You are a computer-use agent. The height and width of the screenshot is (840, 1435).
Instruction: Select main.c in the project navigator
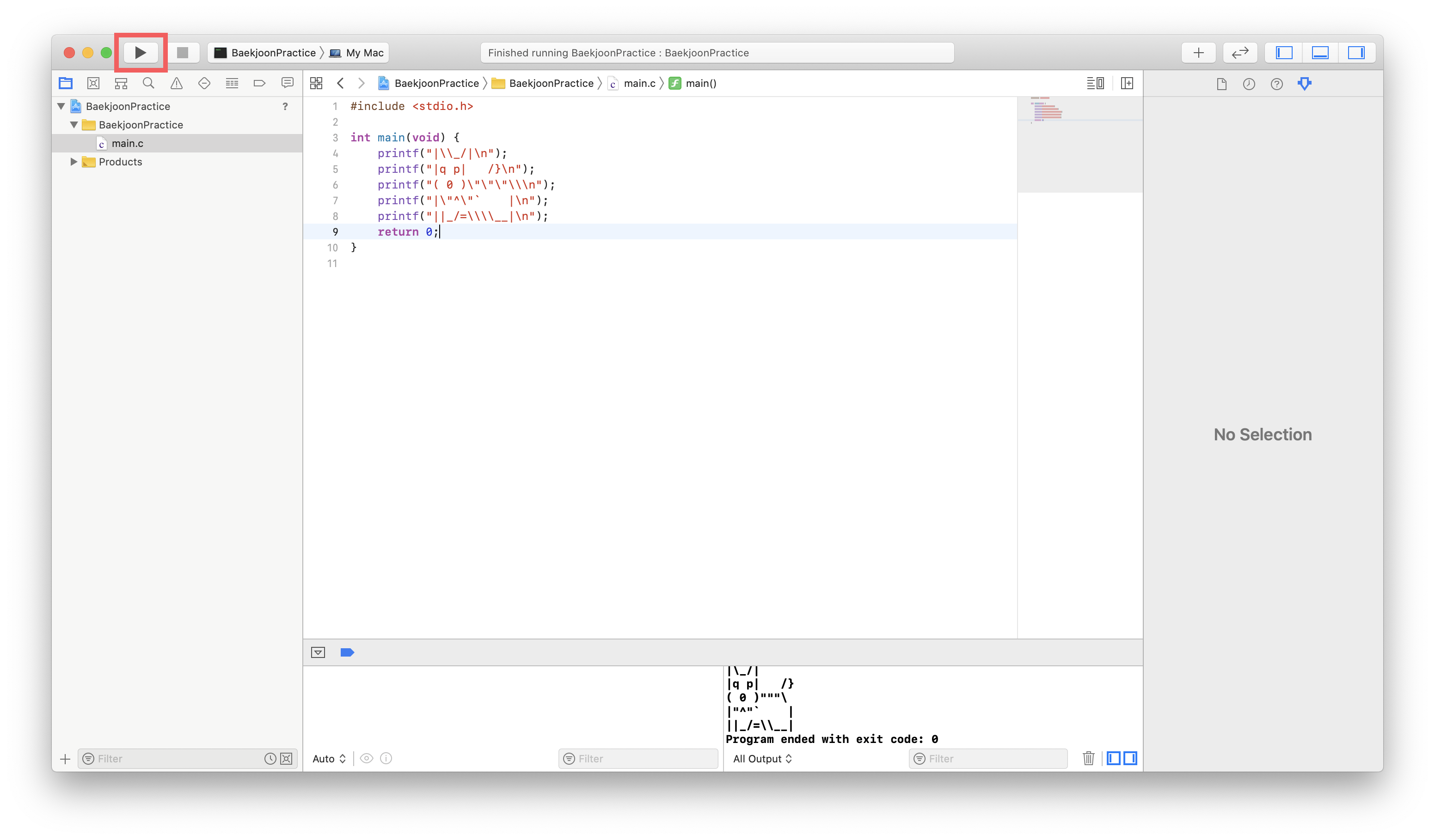coord(127,143)
